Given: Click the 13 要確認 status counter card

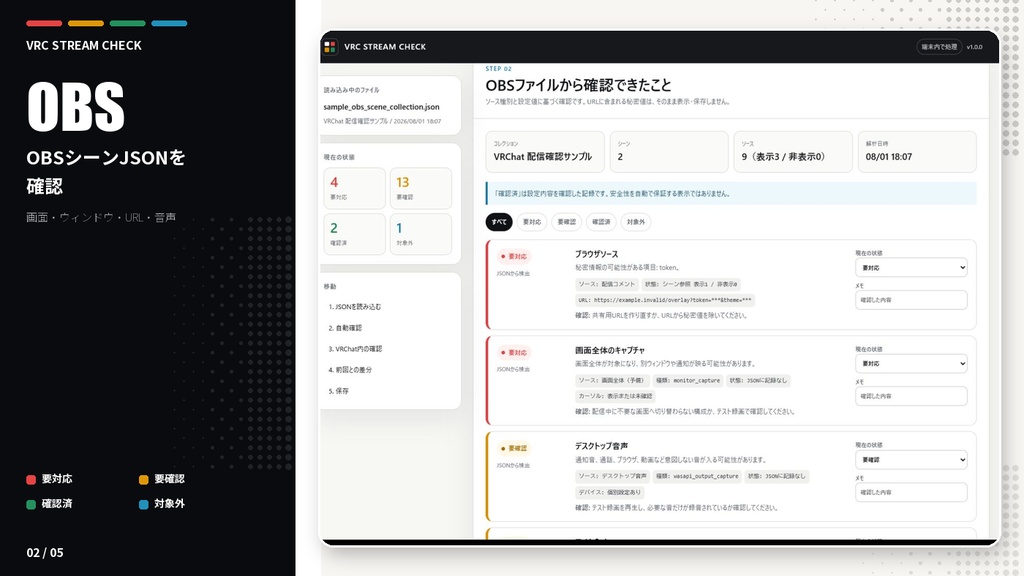Looking at the screenshot, I should 421,188.
